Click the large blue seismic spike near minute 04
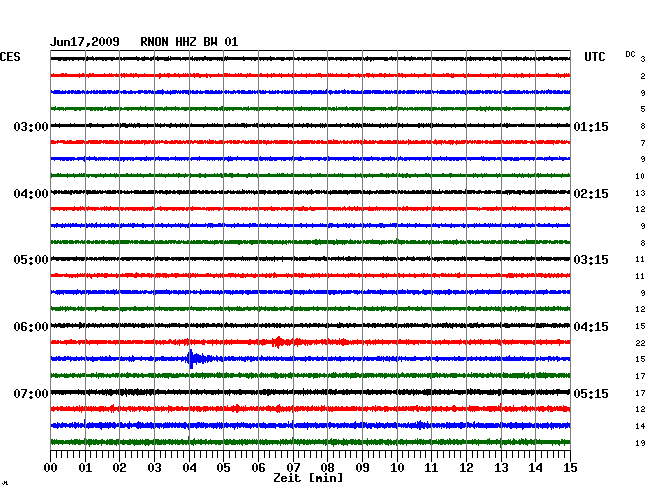This screenshot has width=650, height=494. pos(192,358)
